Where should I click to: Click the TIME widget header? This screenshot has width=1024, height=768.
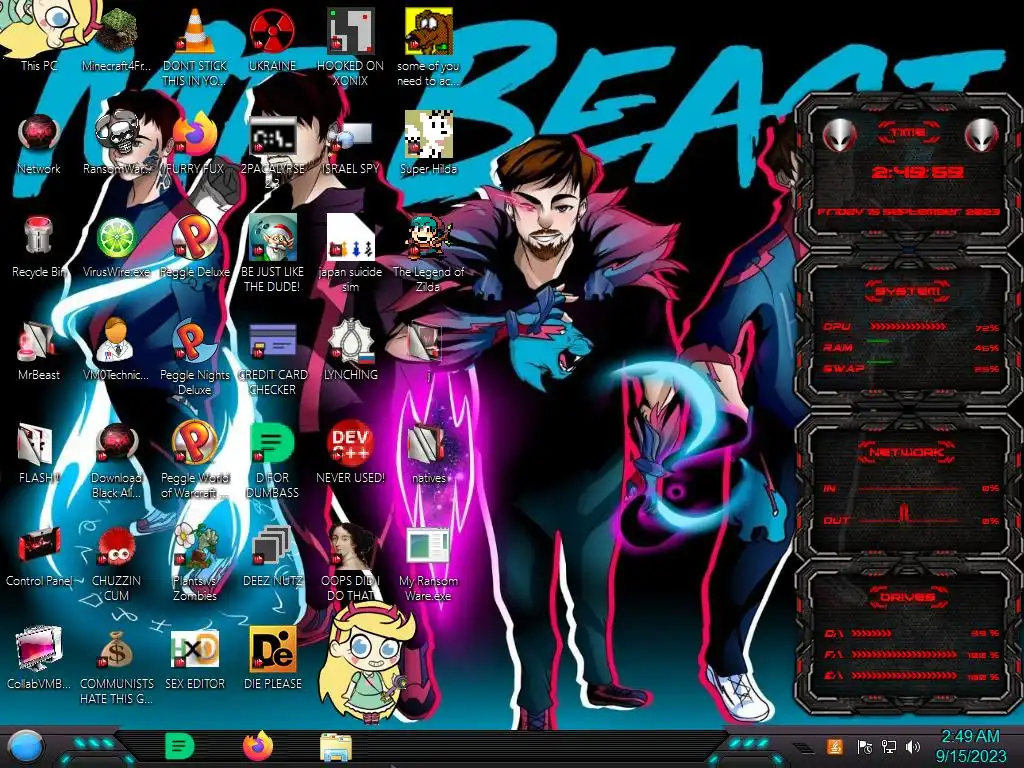coord(908,133)
